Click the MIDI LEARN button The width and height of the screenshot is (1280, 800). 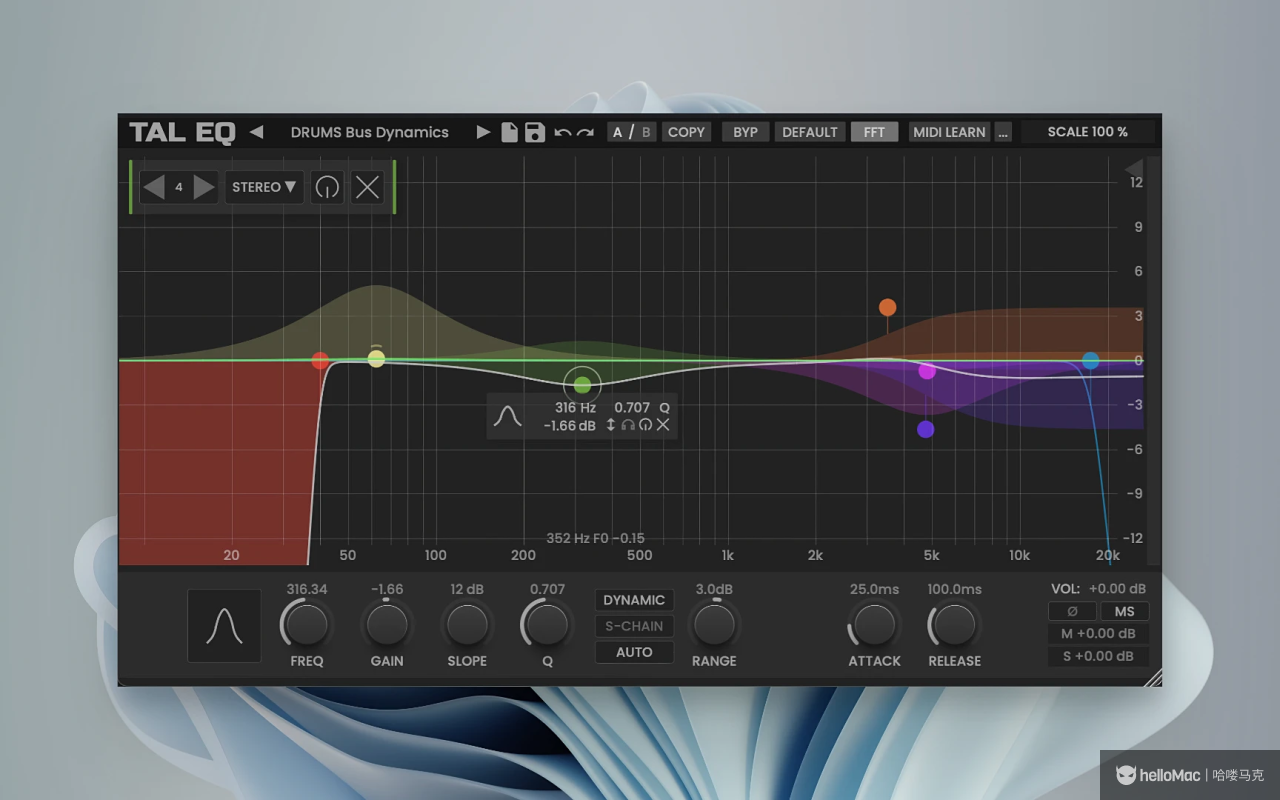coord(949,132)
